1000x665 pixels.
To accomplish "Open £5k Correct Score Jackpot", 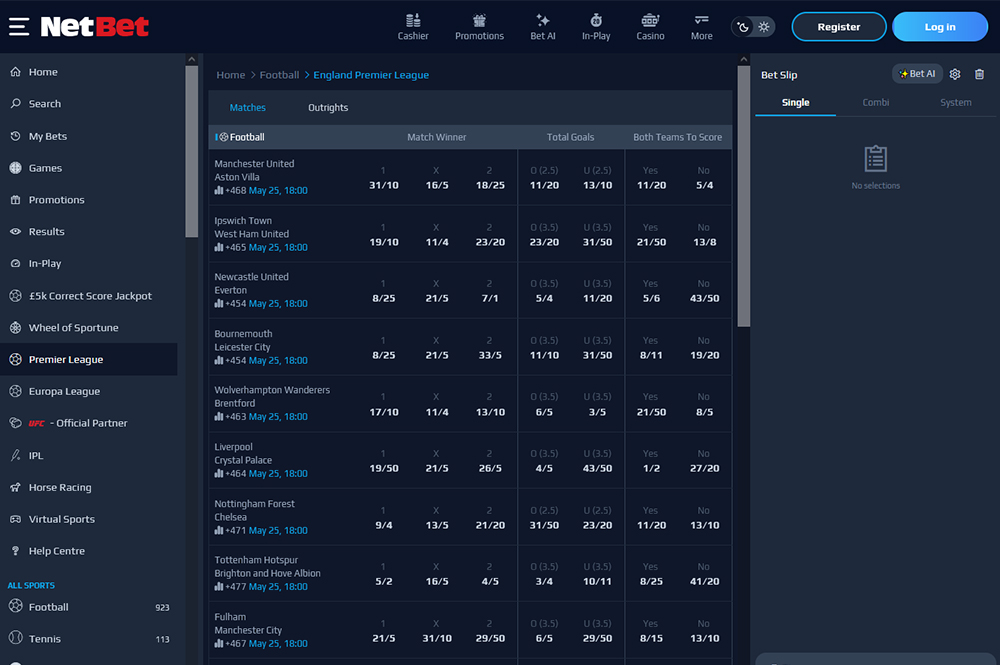I will point(89,296).
